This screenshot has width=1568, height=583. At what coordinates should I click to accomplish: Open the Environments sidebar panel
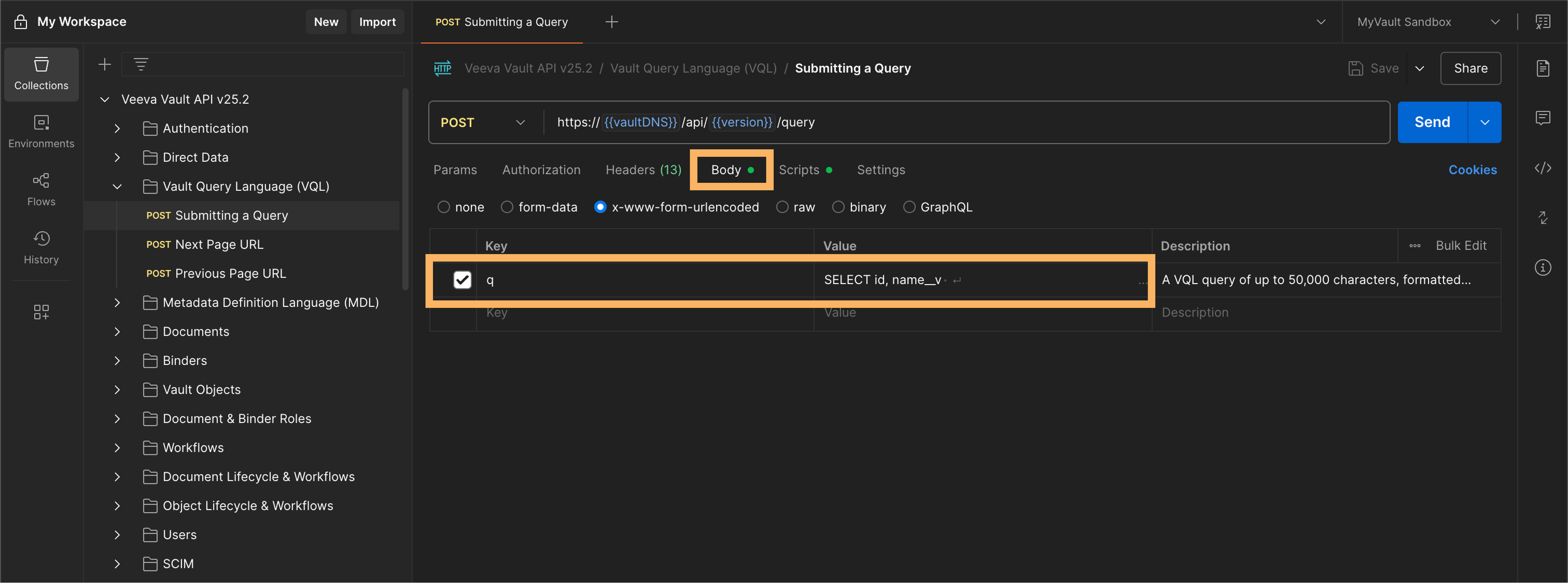[41, 131]
